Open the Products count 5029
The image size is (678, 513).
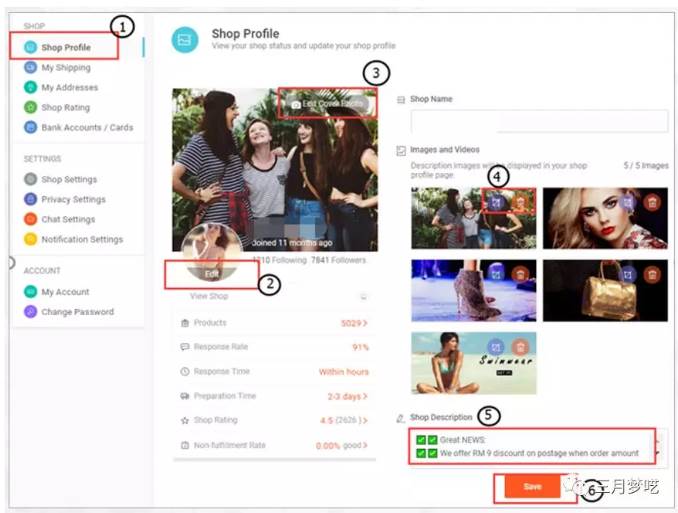354,323
